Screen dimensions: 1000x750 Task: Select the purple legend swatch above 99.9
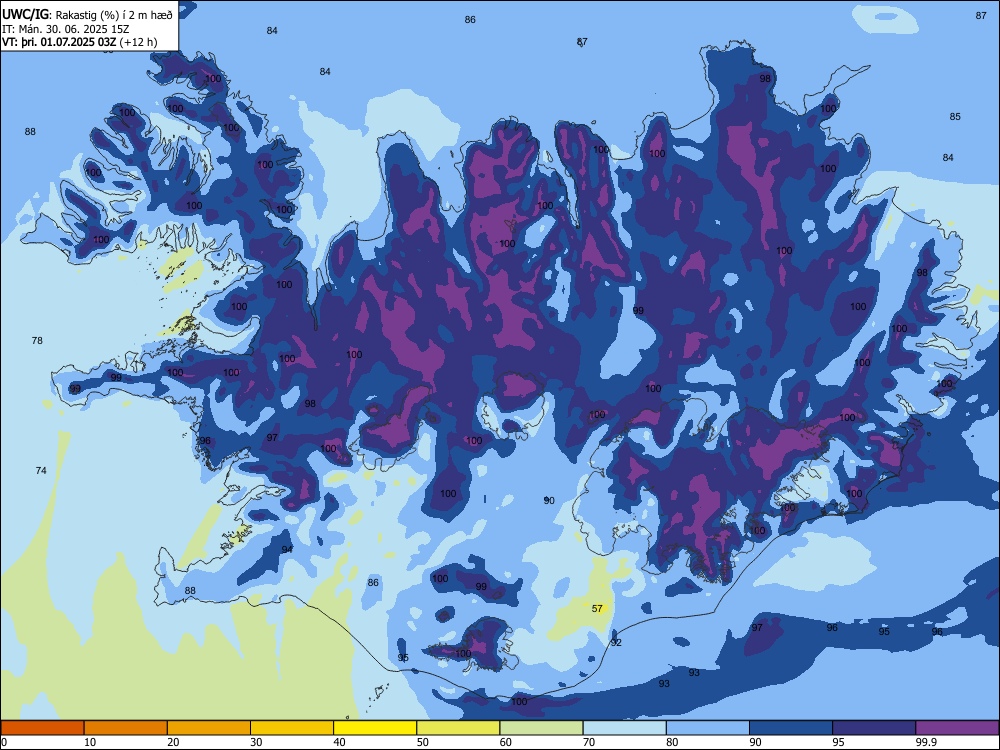pos(957,728)
